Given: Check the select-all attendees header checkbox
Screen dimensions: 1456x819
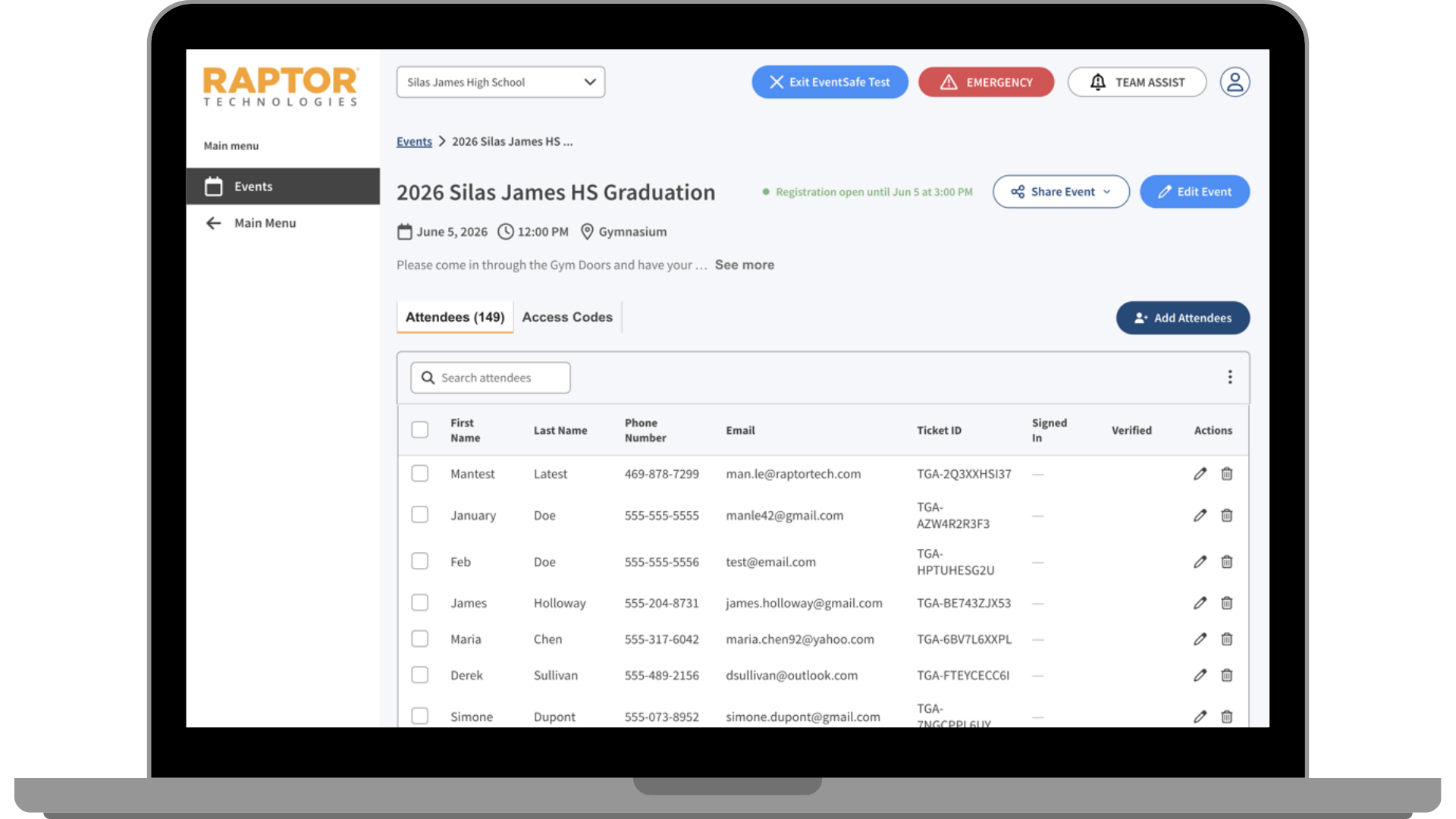Looking at the screenshot, I should [419, 430].
